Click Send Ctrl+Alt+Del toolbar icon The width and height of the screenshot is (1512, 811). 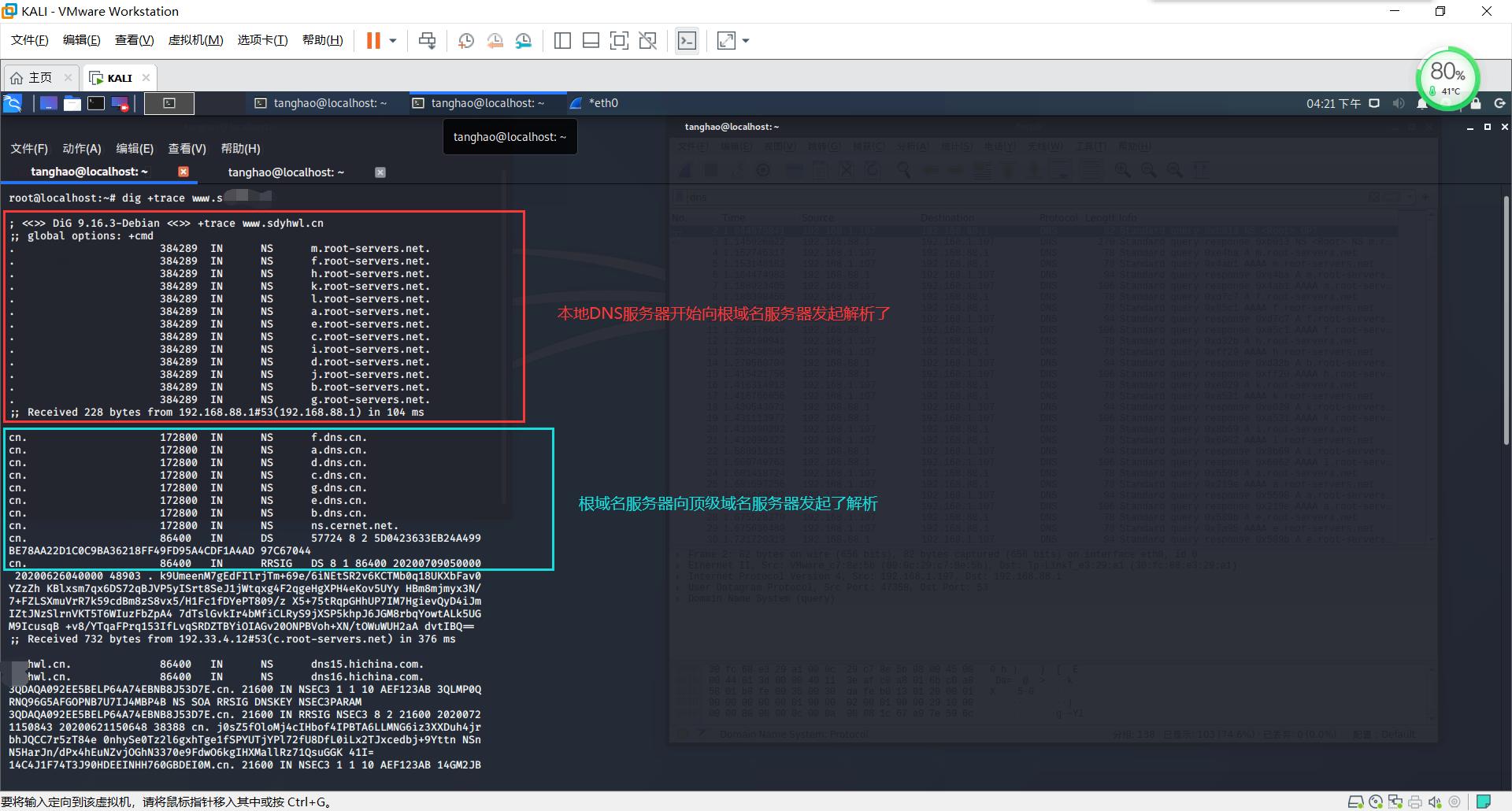pos(427,41)
